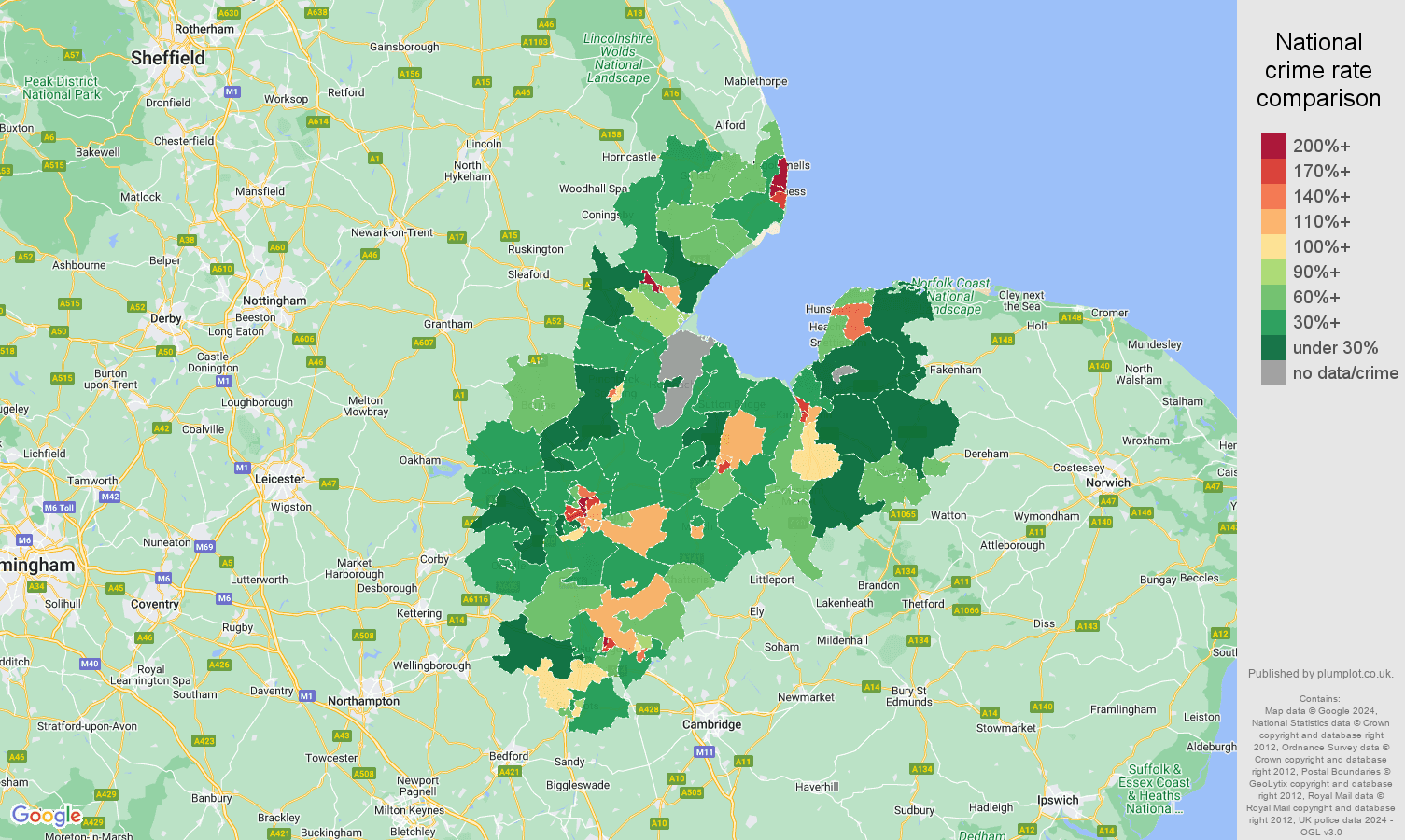Click the M1 motorway shield near Sheffield
Viewport: 1405px width, 840px height.
232,91
